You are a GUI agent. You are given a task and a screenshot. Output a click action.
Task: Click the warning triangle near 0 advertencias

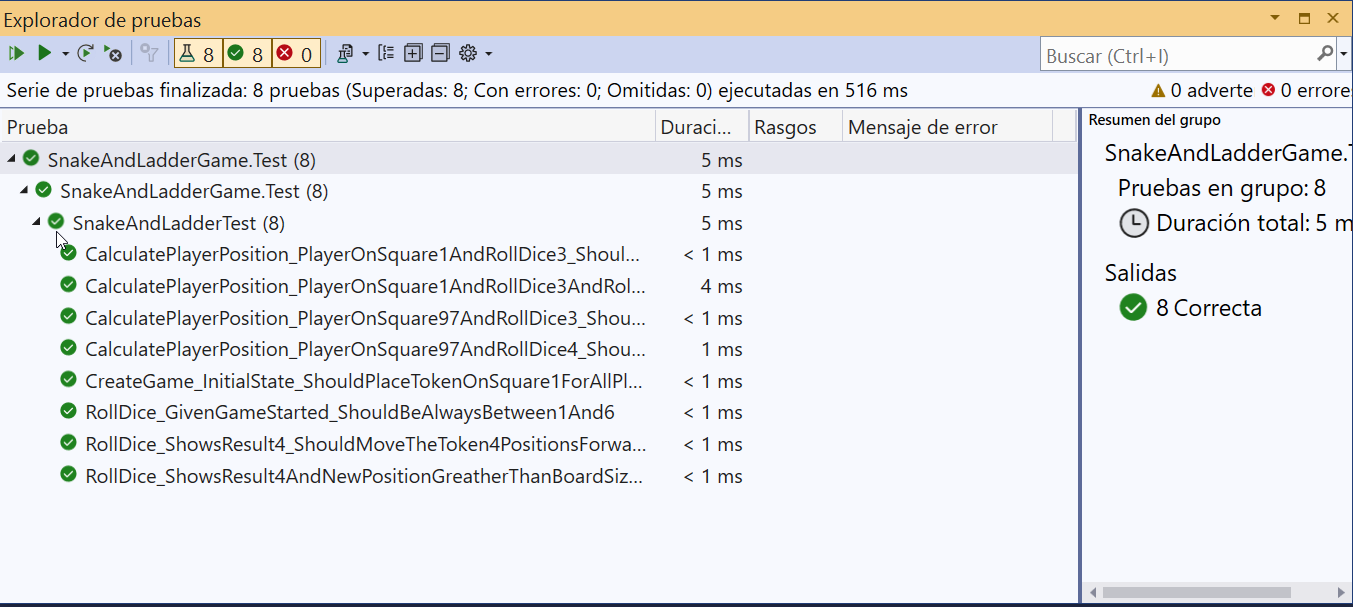(1158, 90)
